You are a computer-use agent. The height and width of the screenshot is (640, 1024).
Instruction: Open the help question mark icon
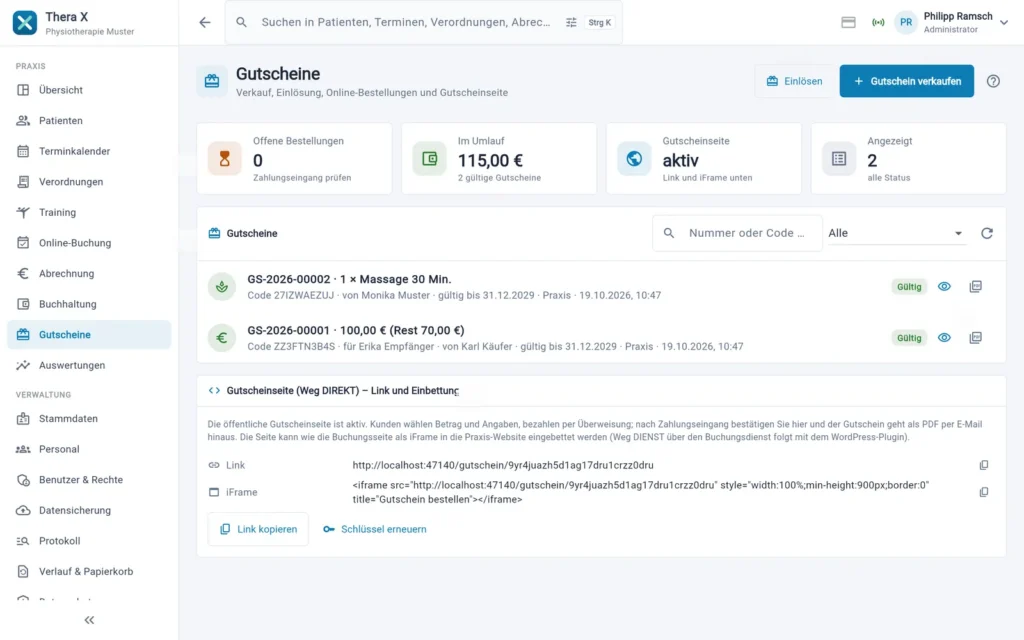993,81
